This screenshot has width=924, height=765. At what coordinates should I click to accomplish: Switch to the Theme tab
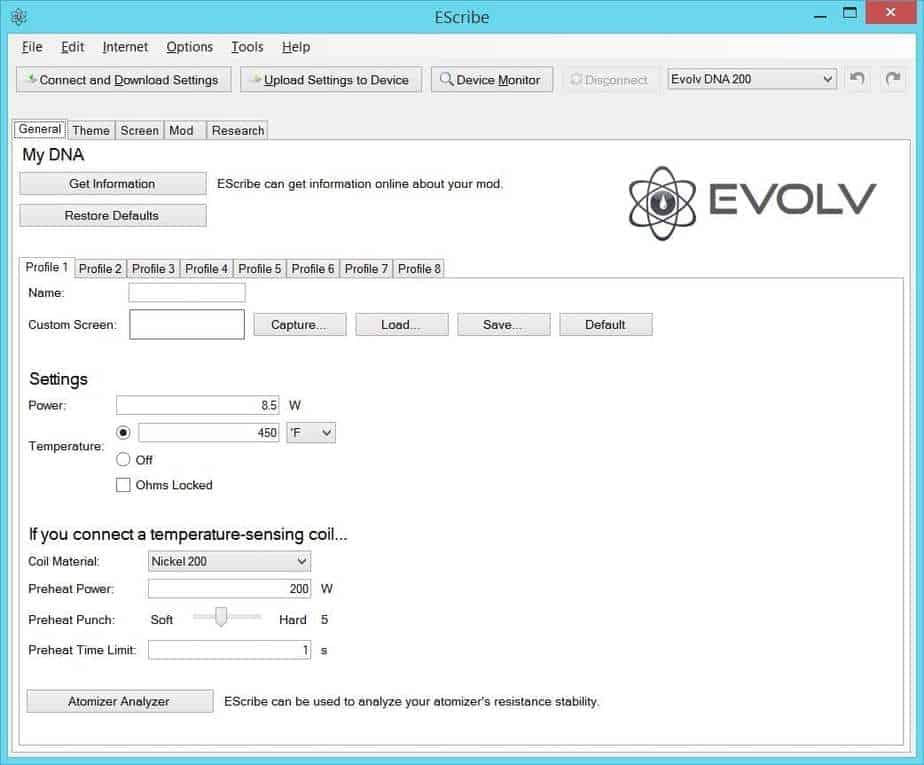pyautogui.click(x=91, y=130)
